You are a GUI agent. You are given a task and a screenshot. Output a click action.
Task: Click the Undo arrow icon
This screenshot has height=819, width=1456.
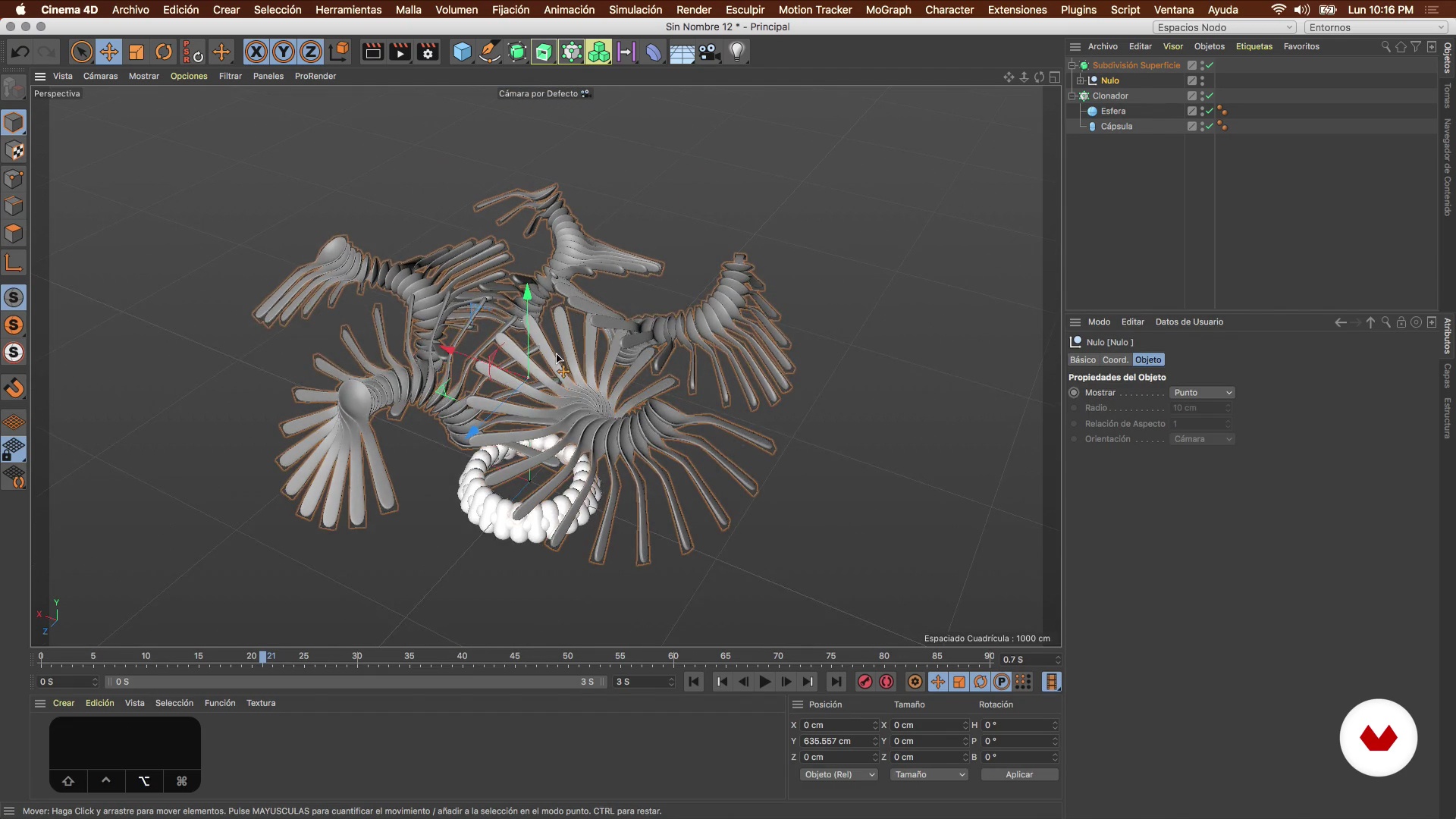[x=20, y=52]
